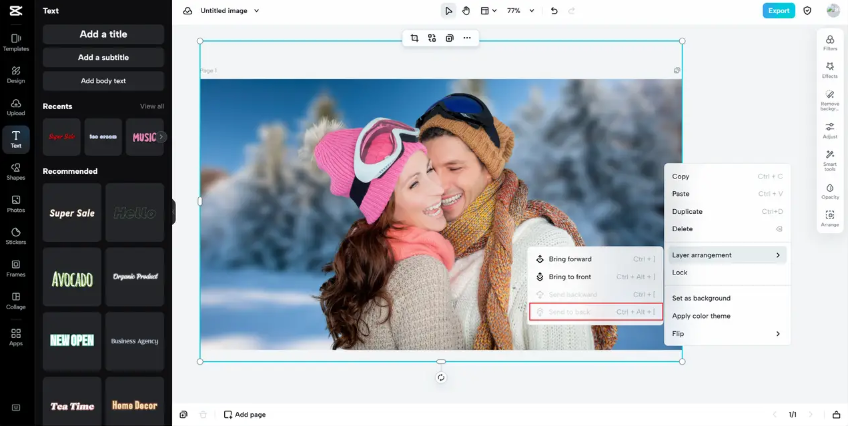848x426 pixels.
Task: Select the AVOCADO text preset
Action: tap(72, 277)
